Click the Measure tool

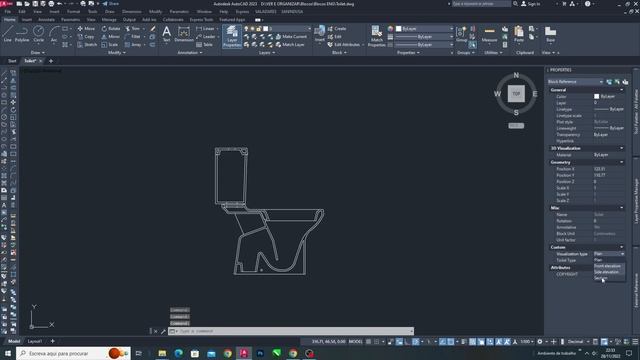coord(489,34)
